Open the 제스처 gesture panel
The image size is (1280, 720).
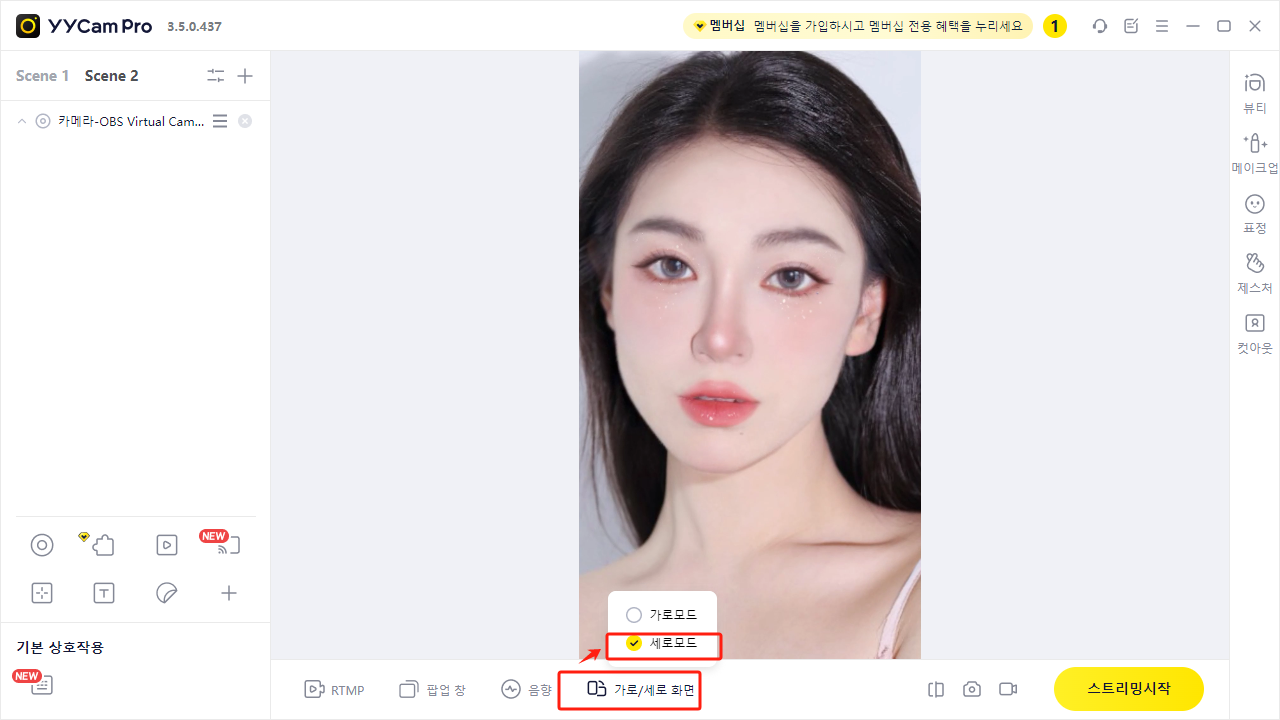coord(1254,274)
